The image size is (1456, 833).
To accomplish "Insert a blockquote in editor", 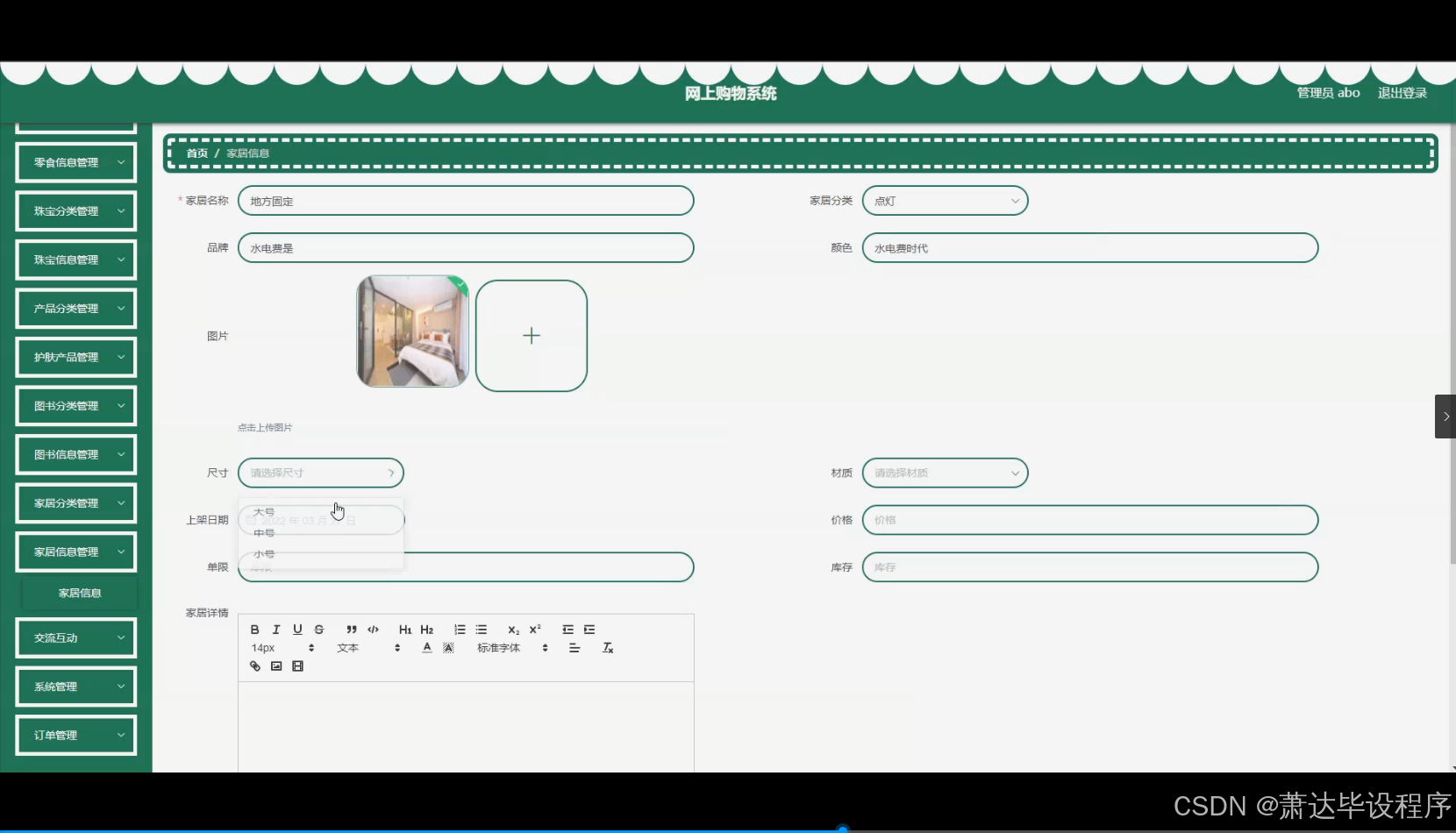I will click(352, 630).
